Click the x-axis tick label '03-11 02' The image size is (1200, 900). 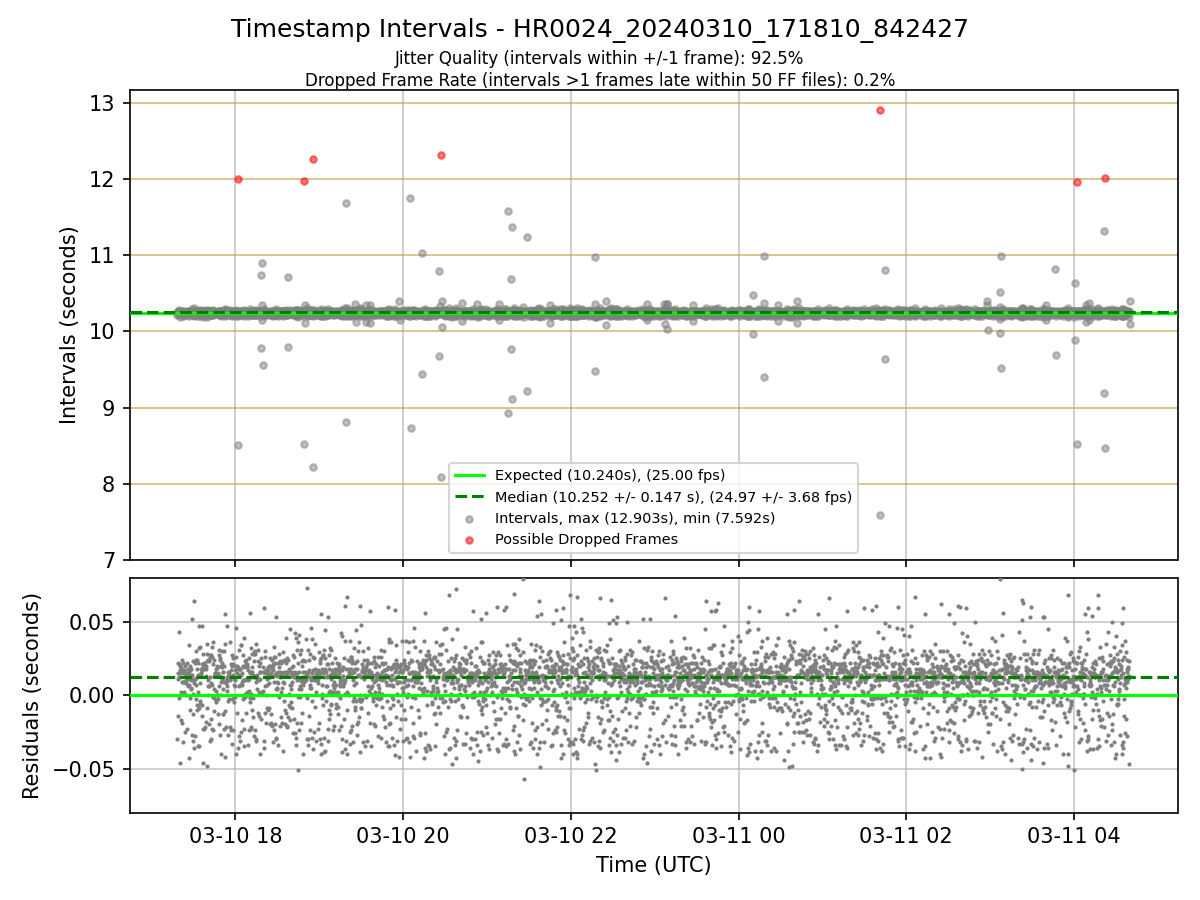click(x=906, y=835)
